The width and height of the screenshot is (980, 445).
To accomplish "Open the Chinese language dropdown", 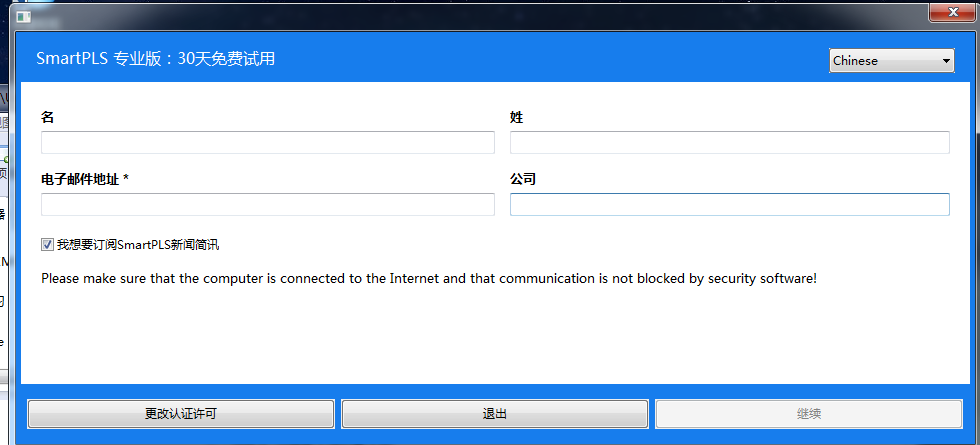I will [x=892, y=61].
